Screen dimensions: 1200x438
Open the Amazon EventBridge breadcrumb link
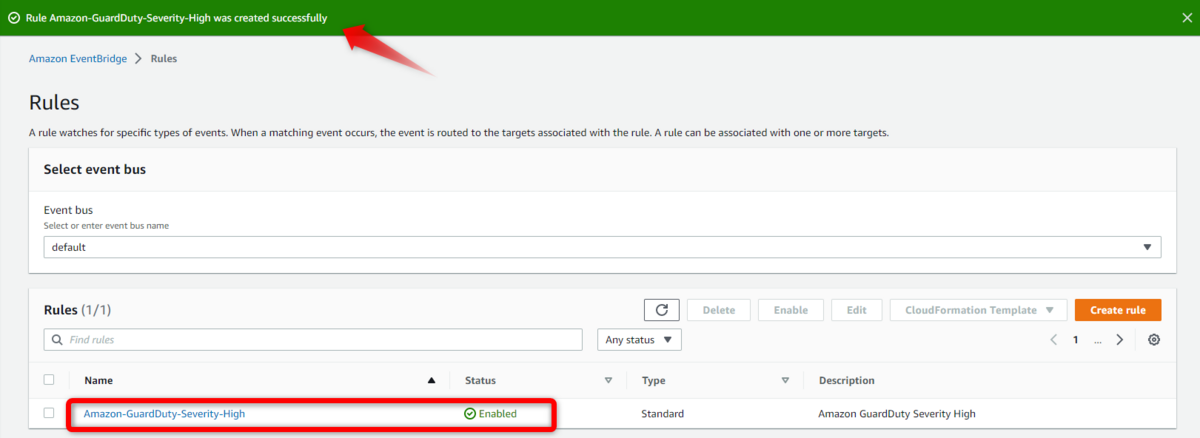(78, 59)
